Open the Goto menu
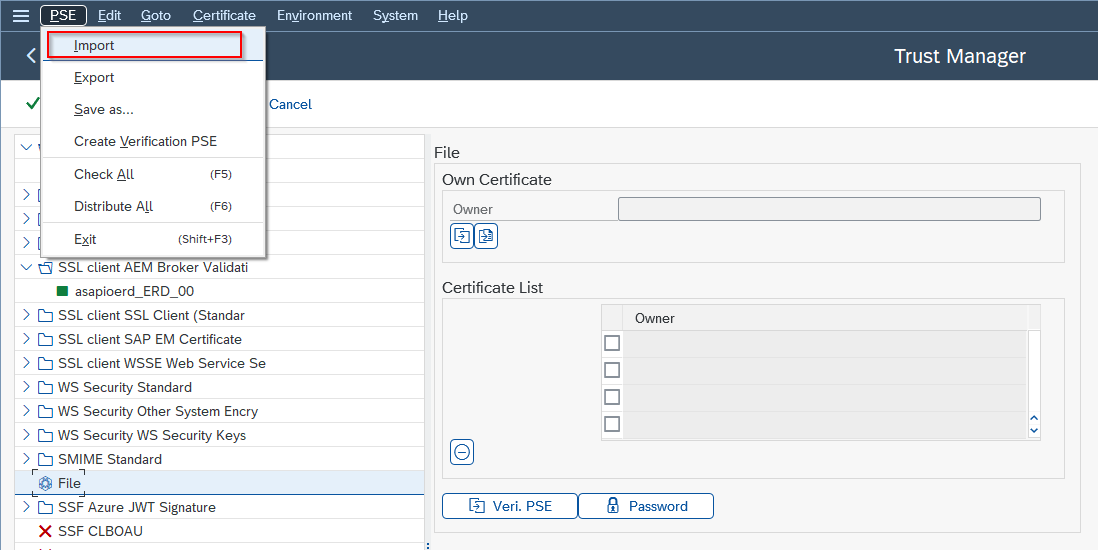Screen dimensions: 1098x550 click(x=155, y=15)
